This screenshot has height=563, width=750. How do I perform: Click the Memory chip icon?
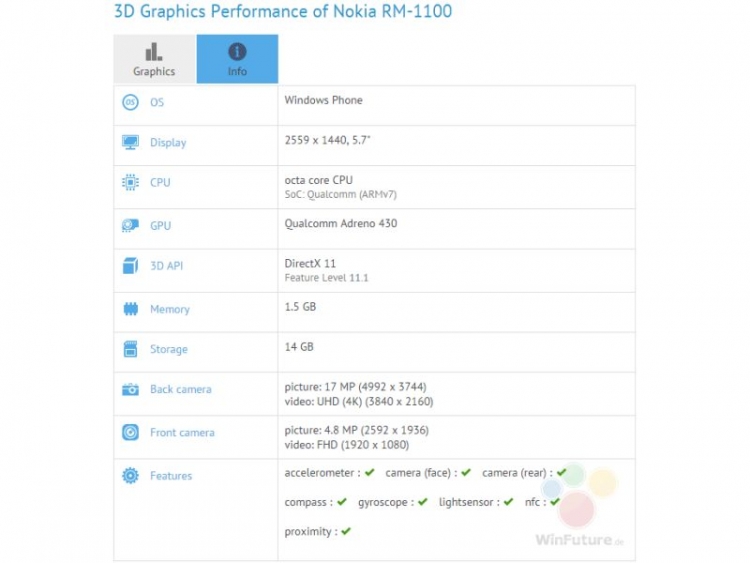point(130,309)
